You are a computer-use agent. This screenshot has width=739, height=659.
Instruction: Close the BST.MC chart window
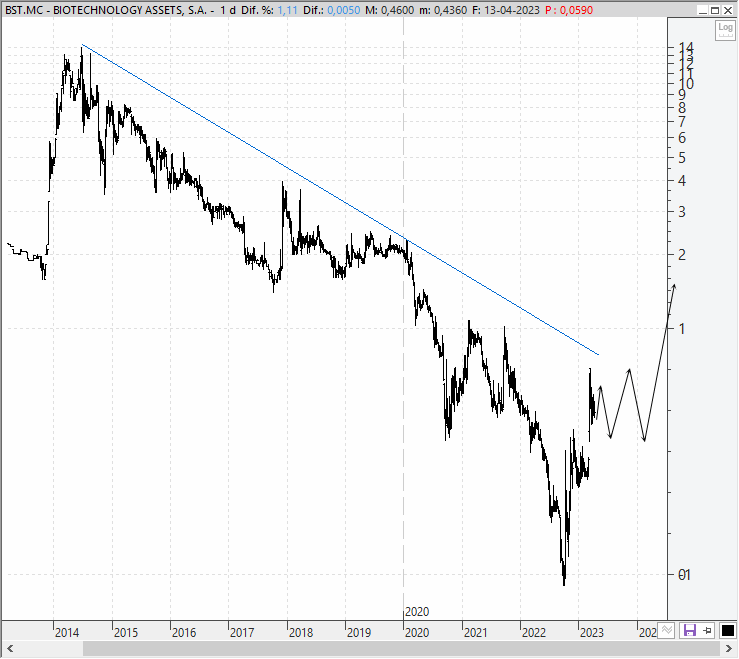(728, 10)
